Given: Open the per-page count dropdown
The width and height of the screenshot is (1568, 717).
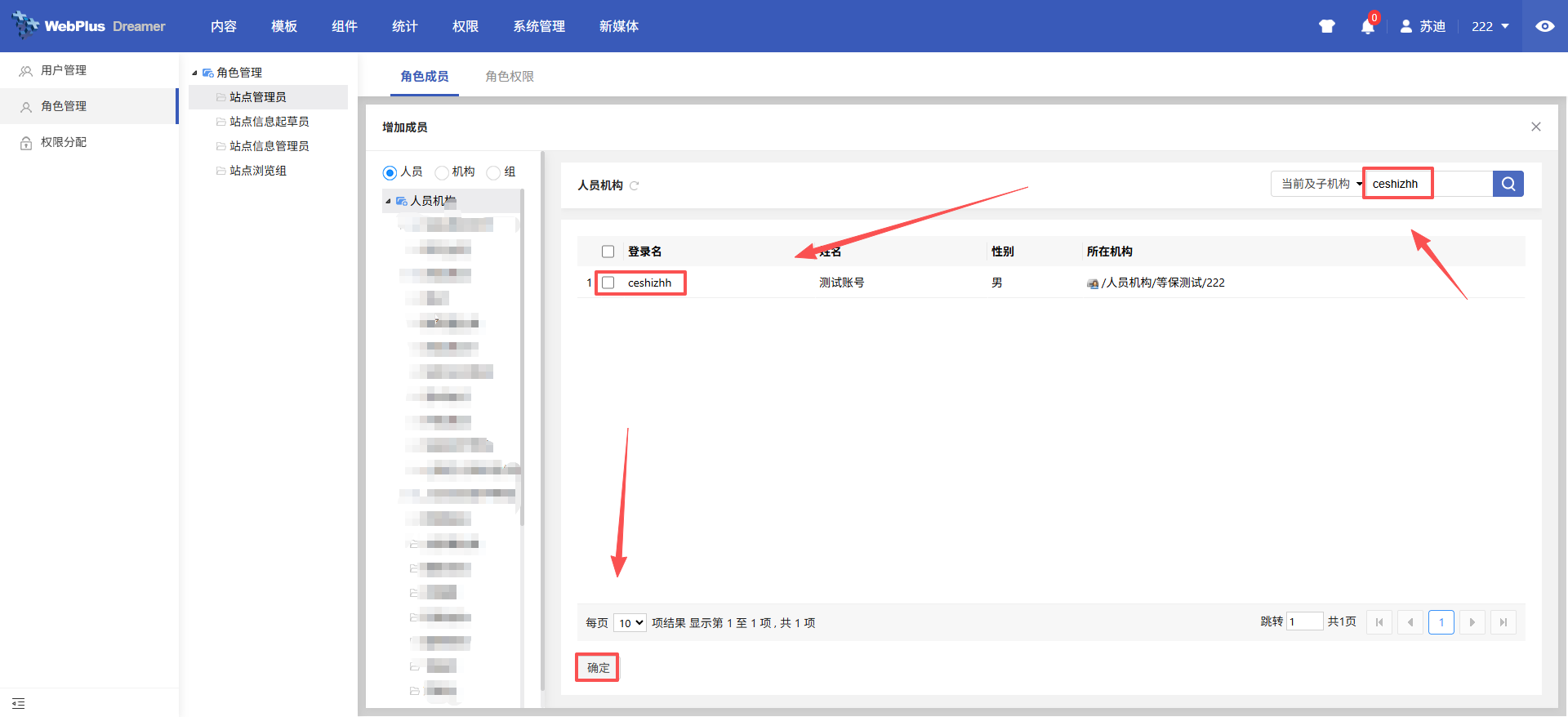Looking at the screenshot, I should pyautogui.click(x=630, y=623).
